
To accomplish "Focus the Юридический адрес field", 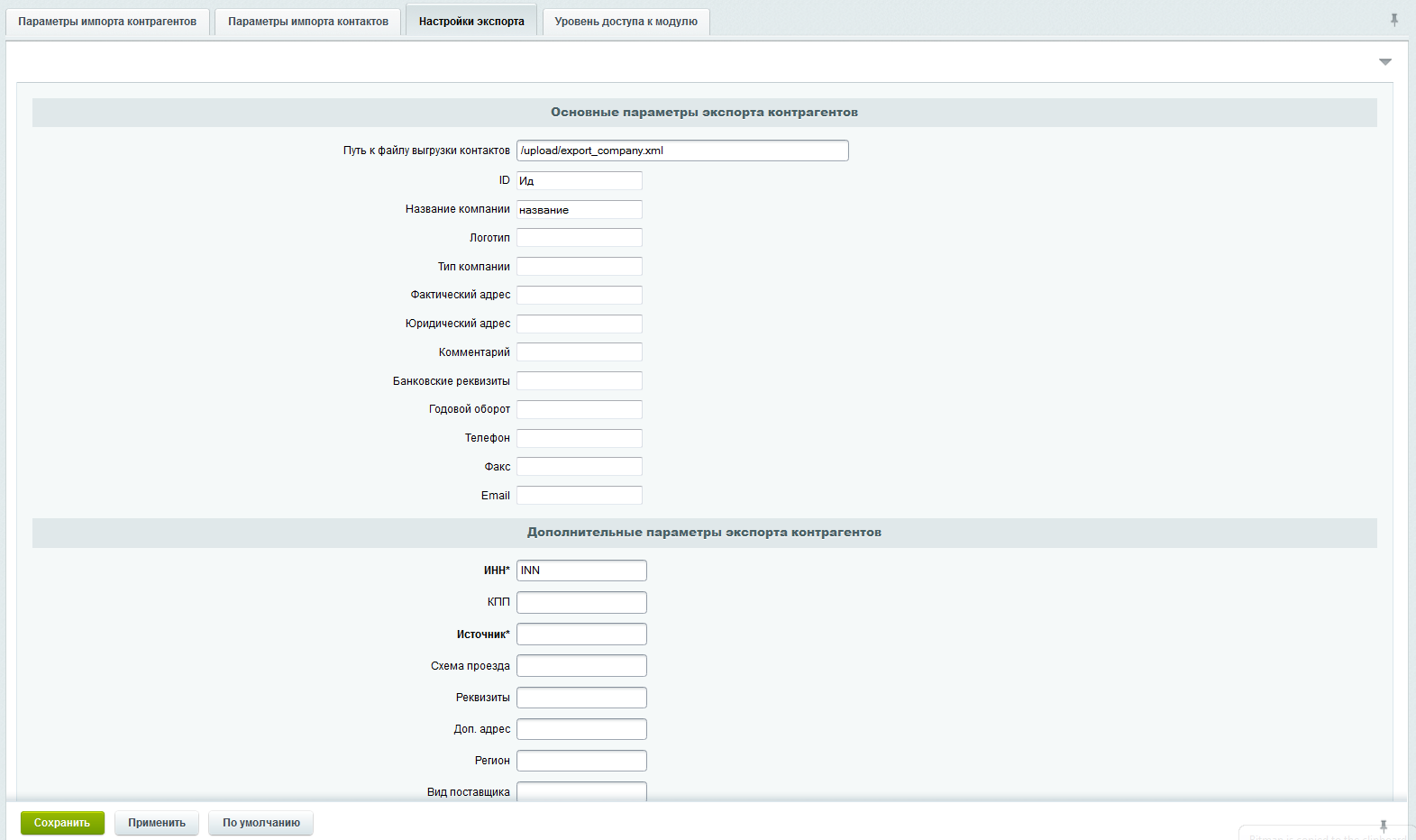I will click(x=580, y=324).
